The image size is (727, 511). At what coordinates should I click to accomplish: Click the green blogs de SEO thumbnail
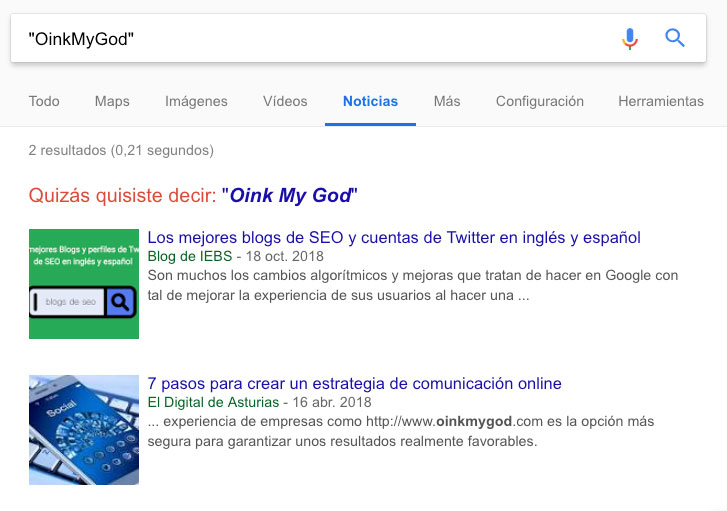point(84,284)
